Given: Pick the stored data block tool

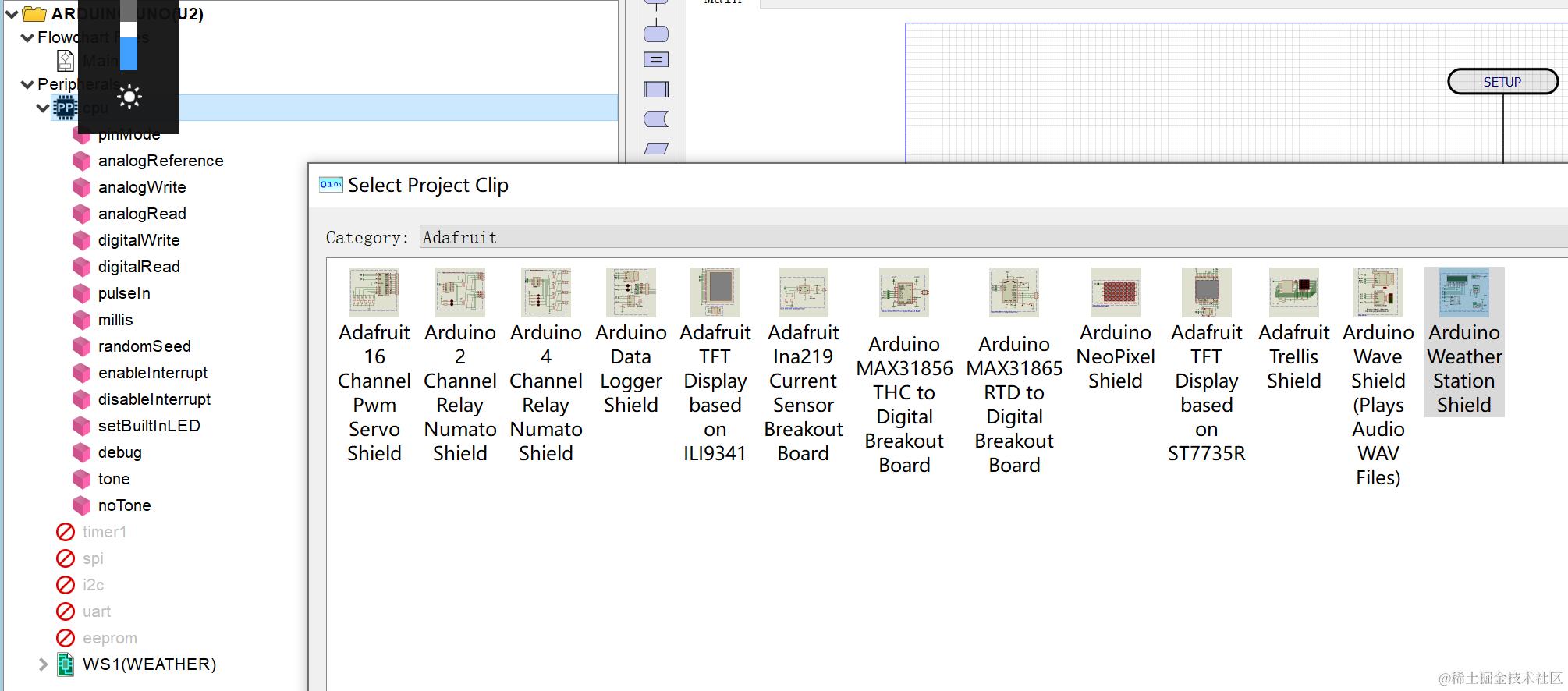Looking at the screenshot, I should (x=656, y=119).
